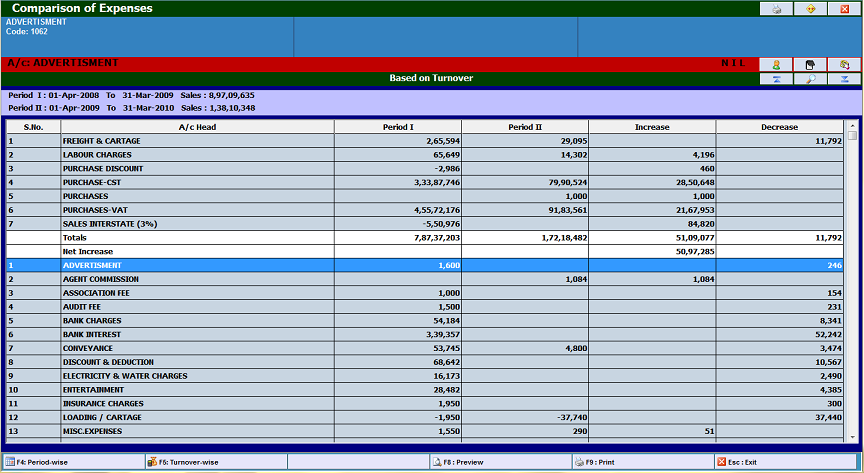This screenshot has height=473, width=864.
Task: Click the Net Increase row label
Action: click(88, 251)
